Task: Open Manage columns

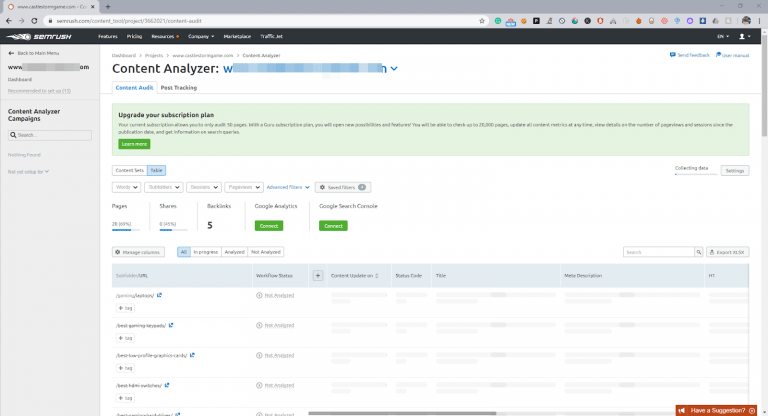Action: pos(138,252)
